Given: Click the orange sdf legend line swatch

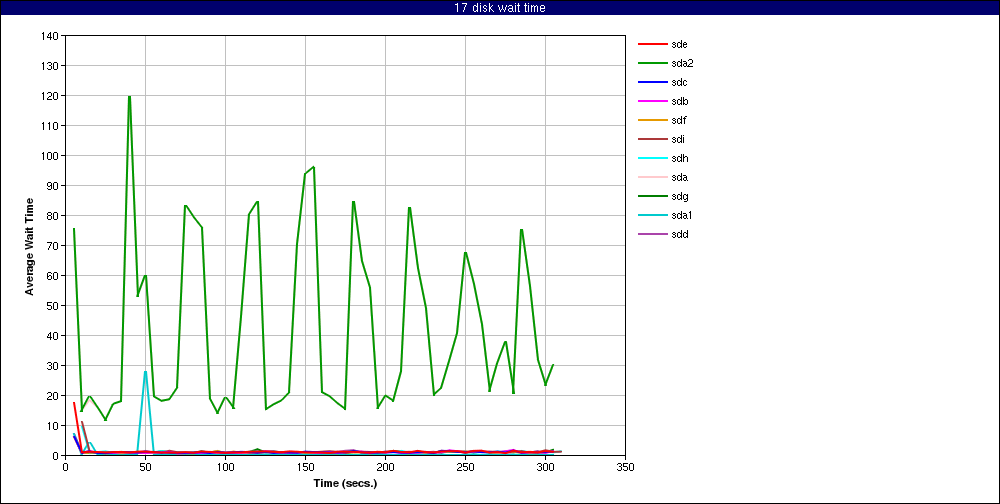Looking at the screenshot, I should [x=652, y=121].
